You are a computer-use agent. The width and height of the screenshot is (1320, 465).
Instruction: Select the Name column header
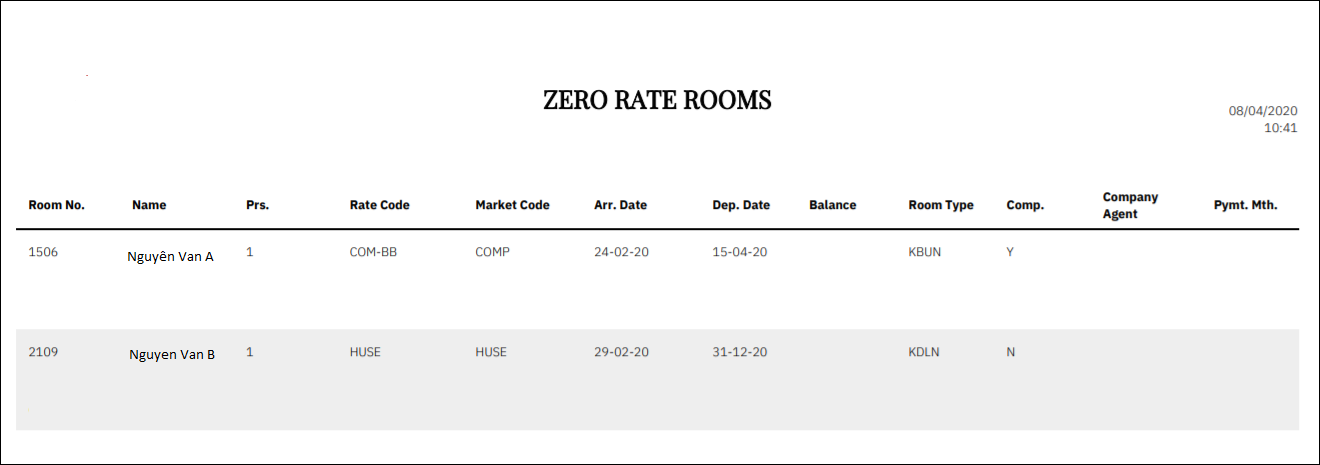pos(149,205)
